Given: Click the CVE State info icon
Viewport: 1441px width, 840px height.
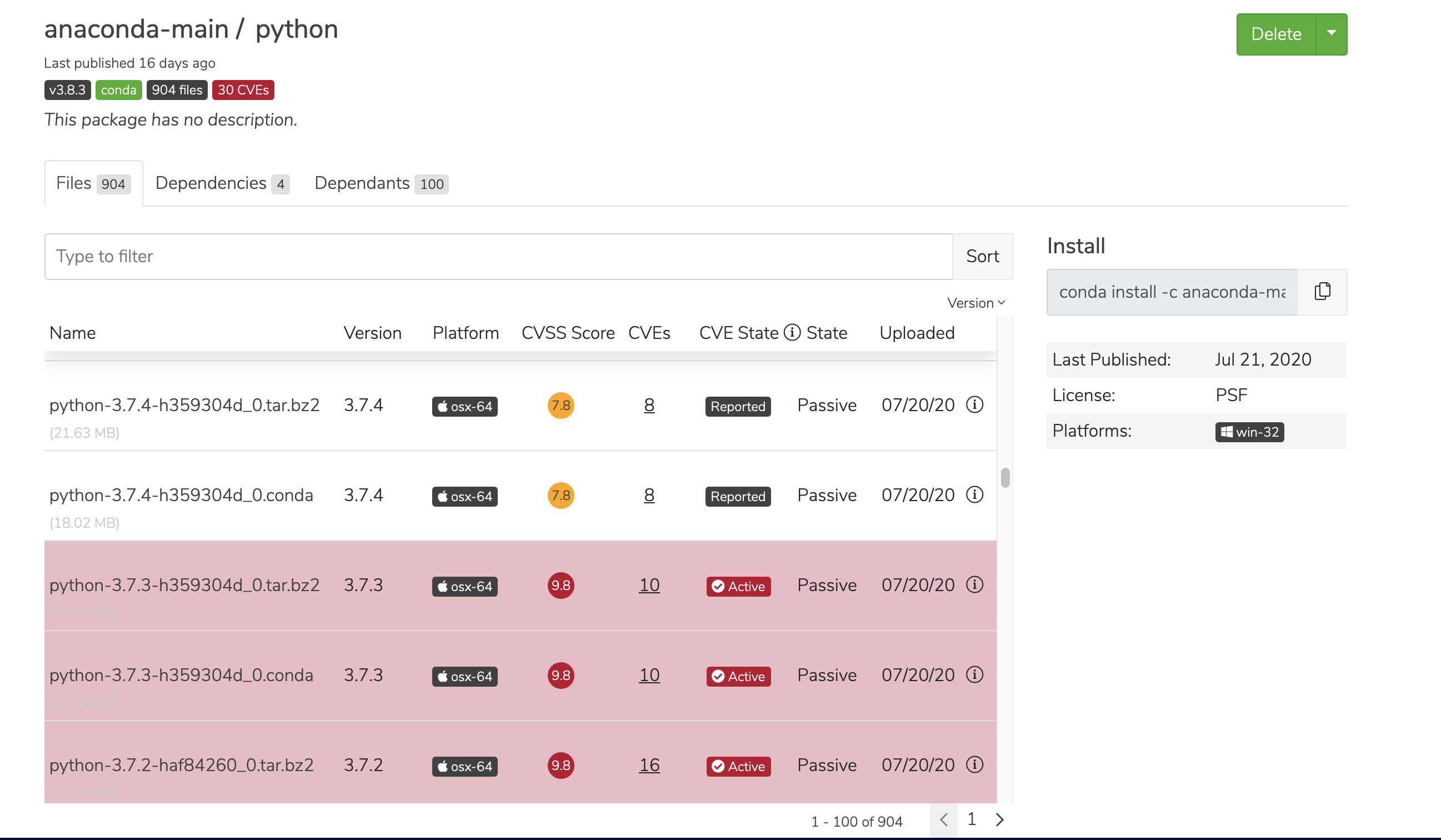Looking at the screenshot, I should pos(792,332).
